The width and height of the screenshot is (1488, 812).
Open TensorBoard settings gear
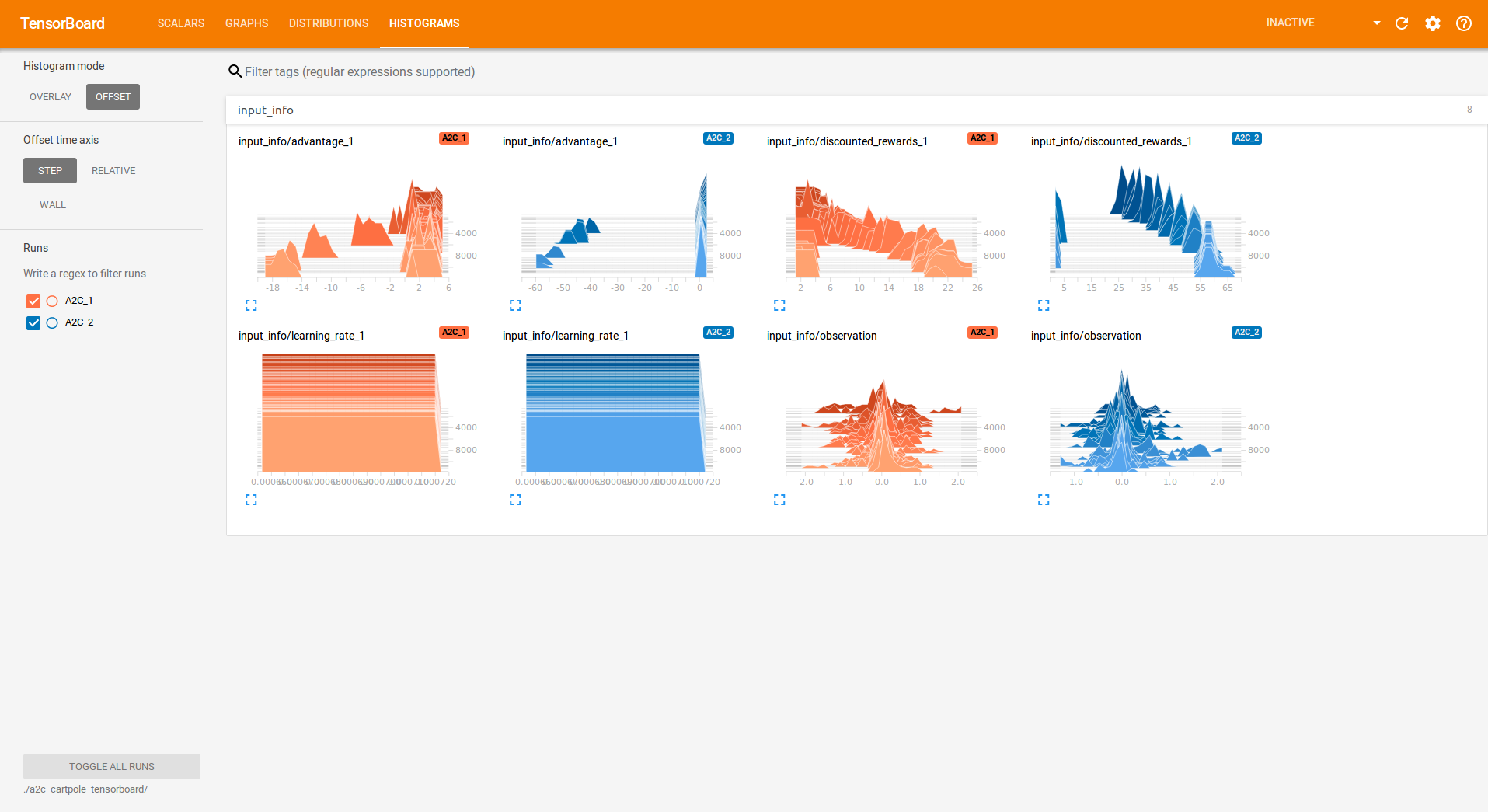(1433, 23)
